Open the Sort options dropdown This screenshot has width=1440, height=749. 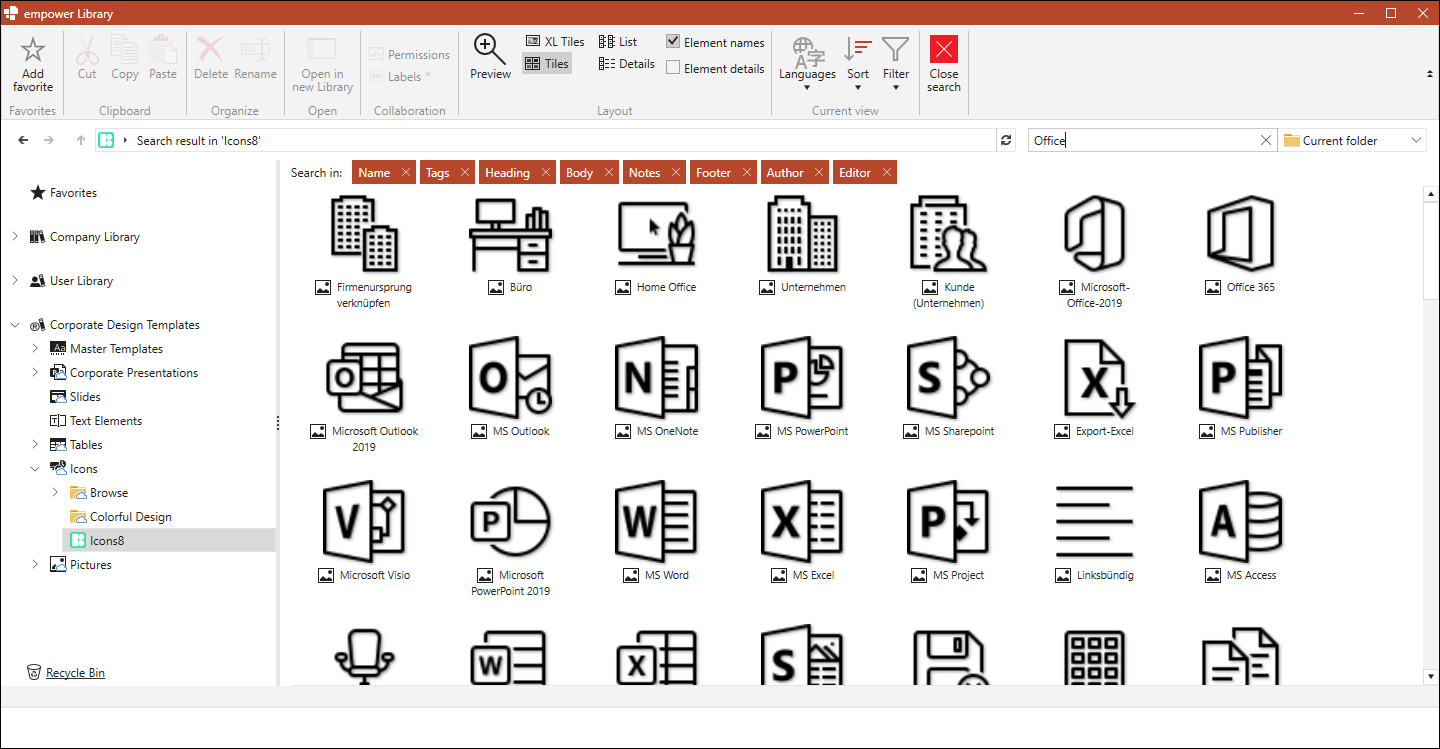pos(858,64)
